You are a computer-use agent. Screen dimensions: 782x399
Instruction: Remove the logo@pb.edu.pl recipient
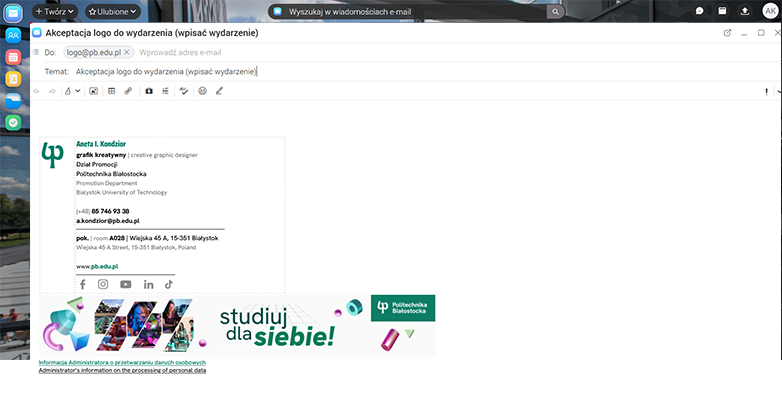click(127, 52)
